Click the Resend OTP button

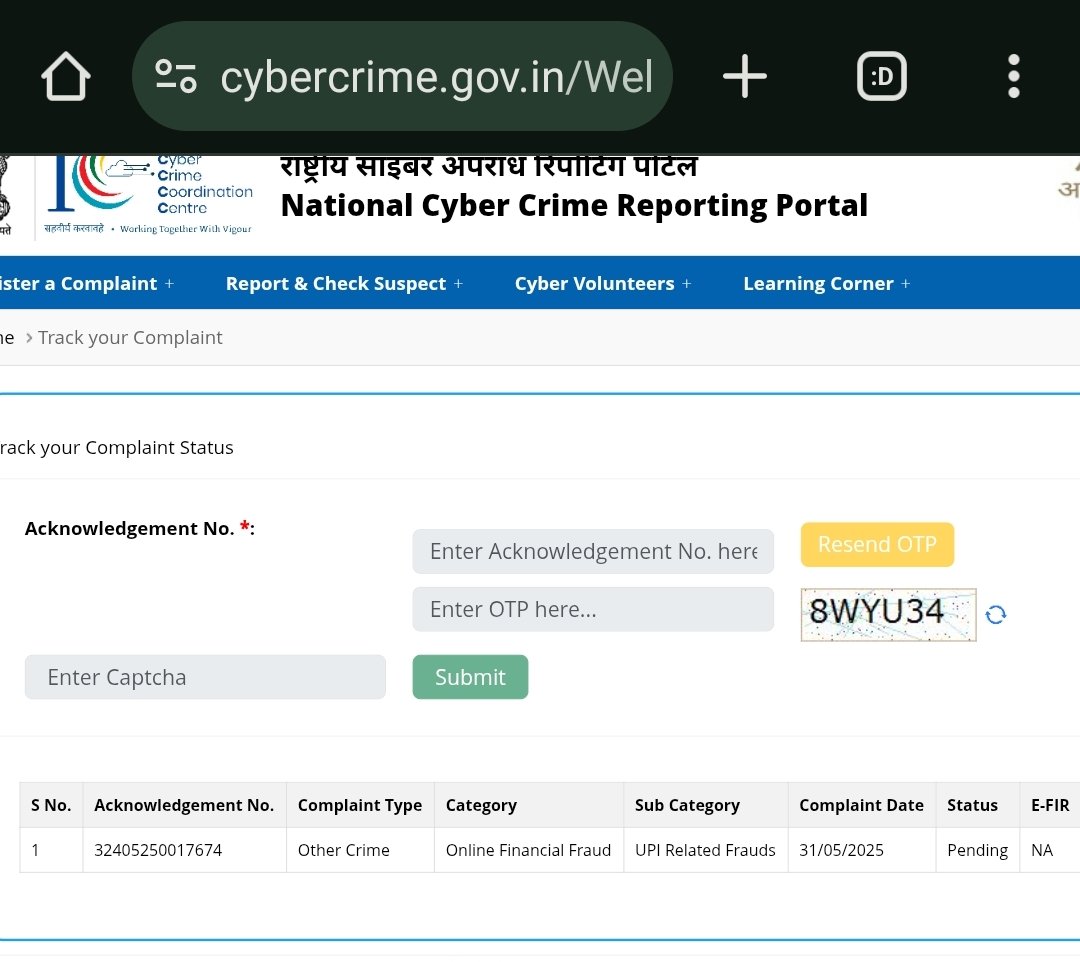877,545
